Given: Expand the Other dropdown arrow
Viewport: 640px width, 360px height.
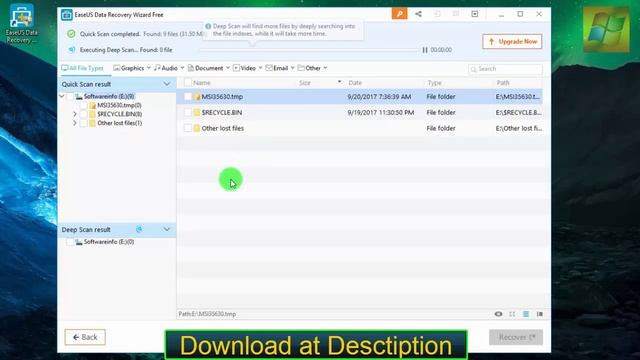Looking at the screenshot, I should 325,68.
